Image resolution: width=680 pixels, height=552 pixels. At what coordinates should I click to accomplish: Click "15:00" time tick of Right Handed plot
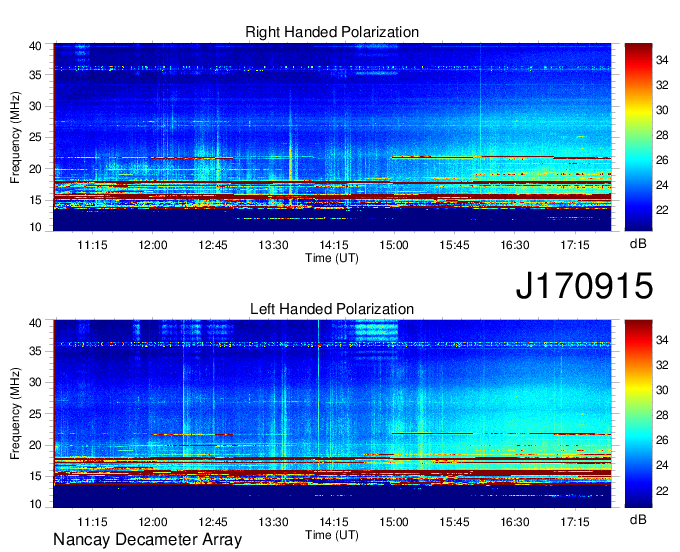(x=394, y=245)
